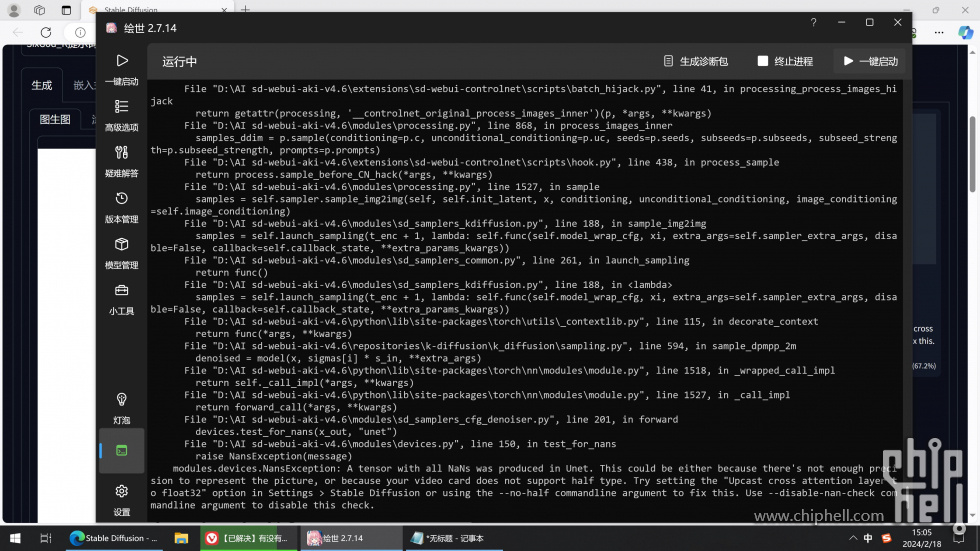Maximize the 绘世 launcher window
The height and width of the screenshot is (551, 980).
click(869, 22)
